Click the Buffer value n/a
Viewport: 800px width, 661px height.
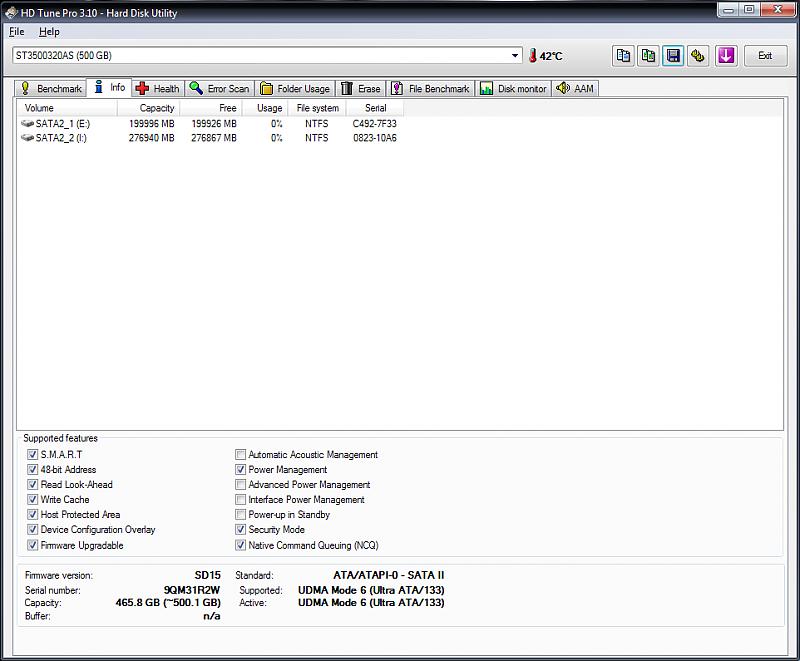tap(212, 616)
